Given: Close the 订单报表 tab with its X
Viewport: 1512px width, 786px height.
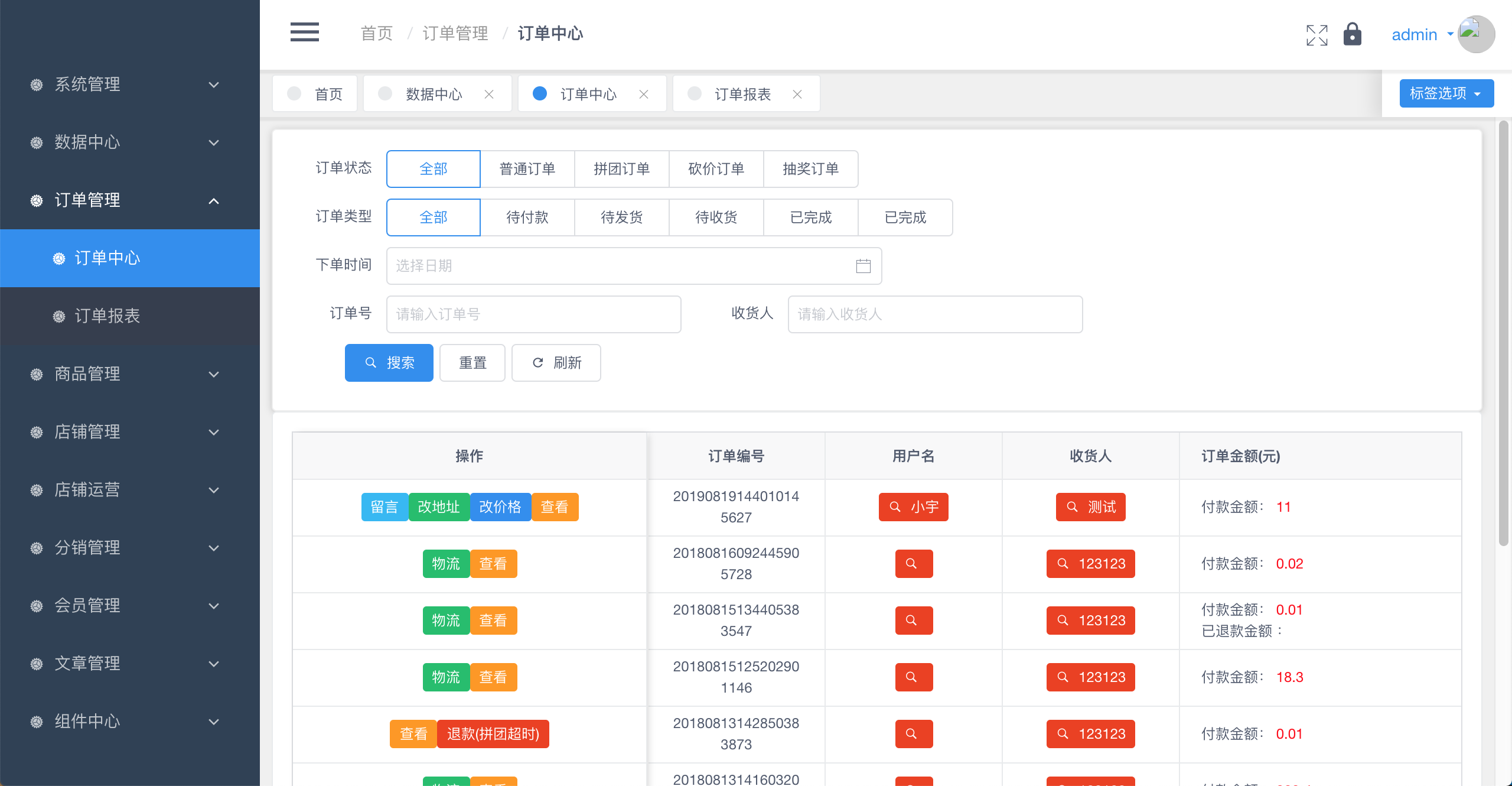Looking at the screenshot, I should click(x=797, y=95).
